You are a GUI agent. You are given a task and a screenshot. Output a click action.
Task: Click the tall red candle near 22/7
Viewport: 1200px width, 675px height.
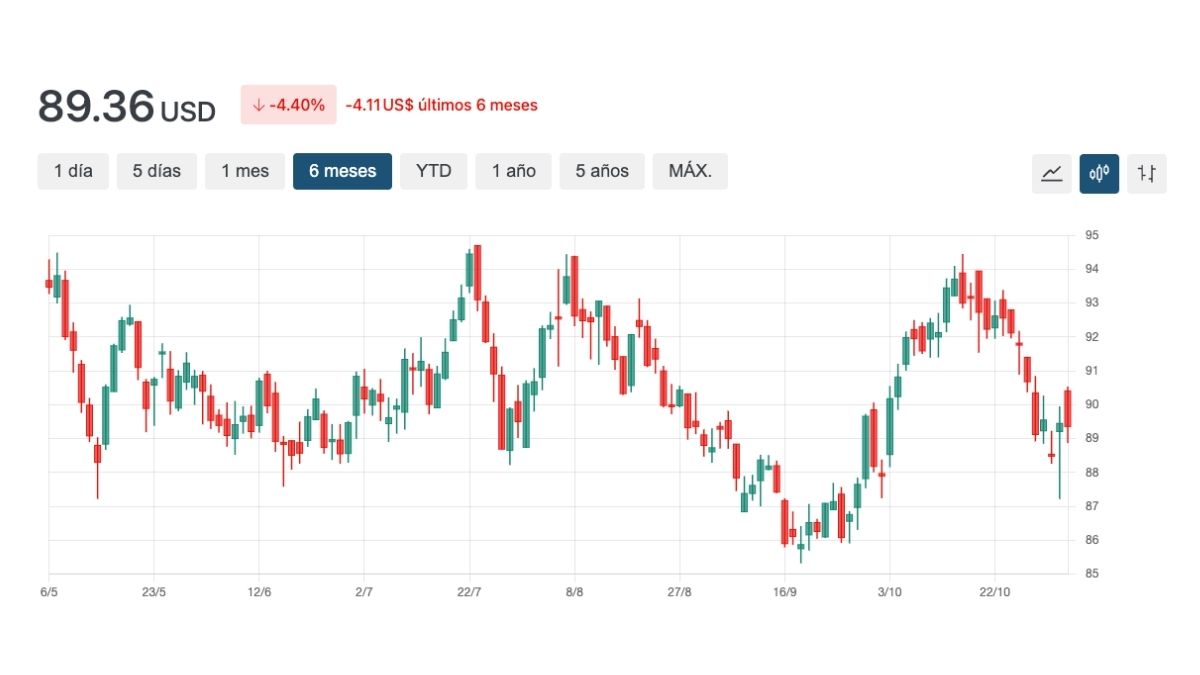478,272
